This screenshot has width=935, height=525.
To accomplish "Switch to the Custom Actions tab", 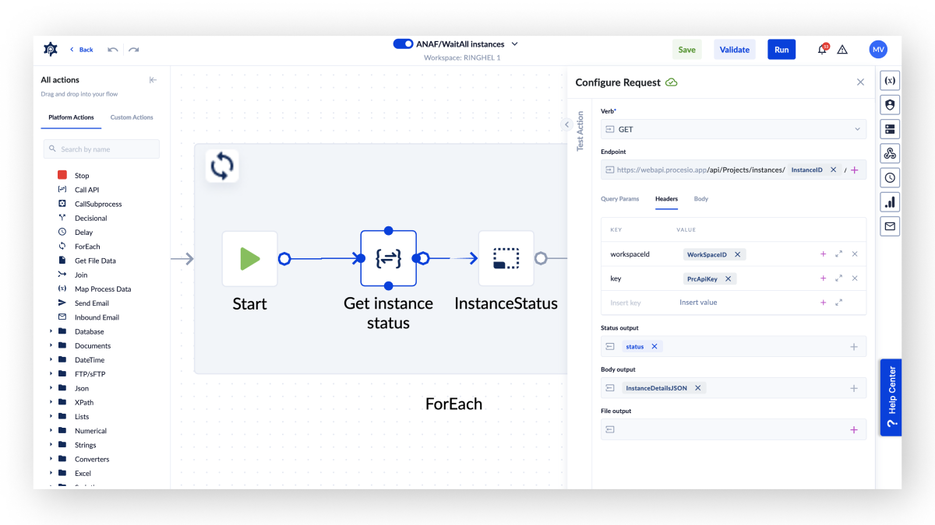I will 131,117.
